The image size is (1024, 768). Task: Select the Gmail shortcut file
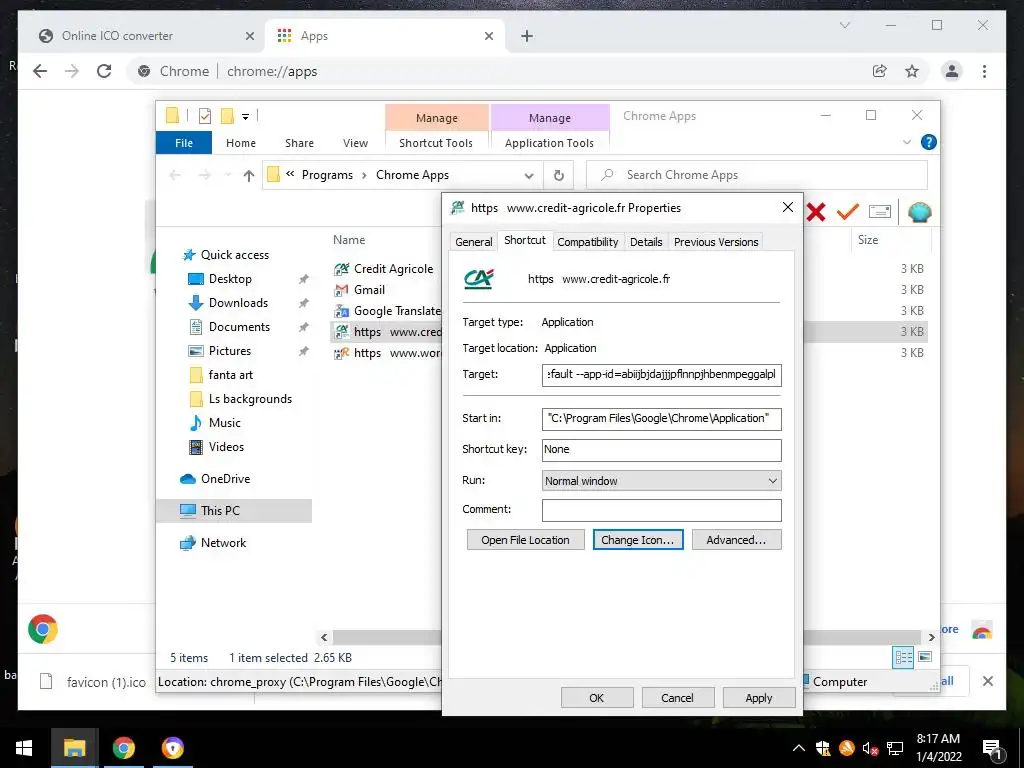(x=369, y=289)
